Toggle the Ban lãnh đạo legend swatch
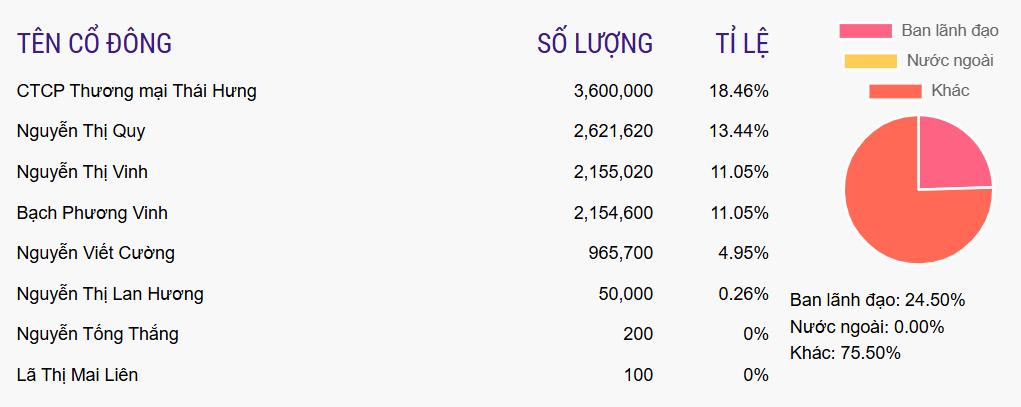The width and height of the screenshot is (1021, 407). [x=865, y=31]
